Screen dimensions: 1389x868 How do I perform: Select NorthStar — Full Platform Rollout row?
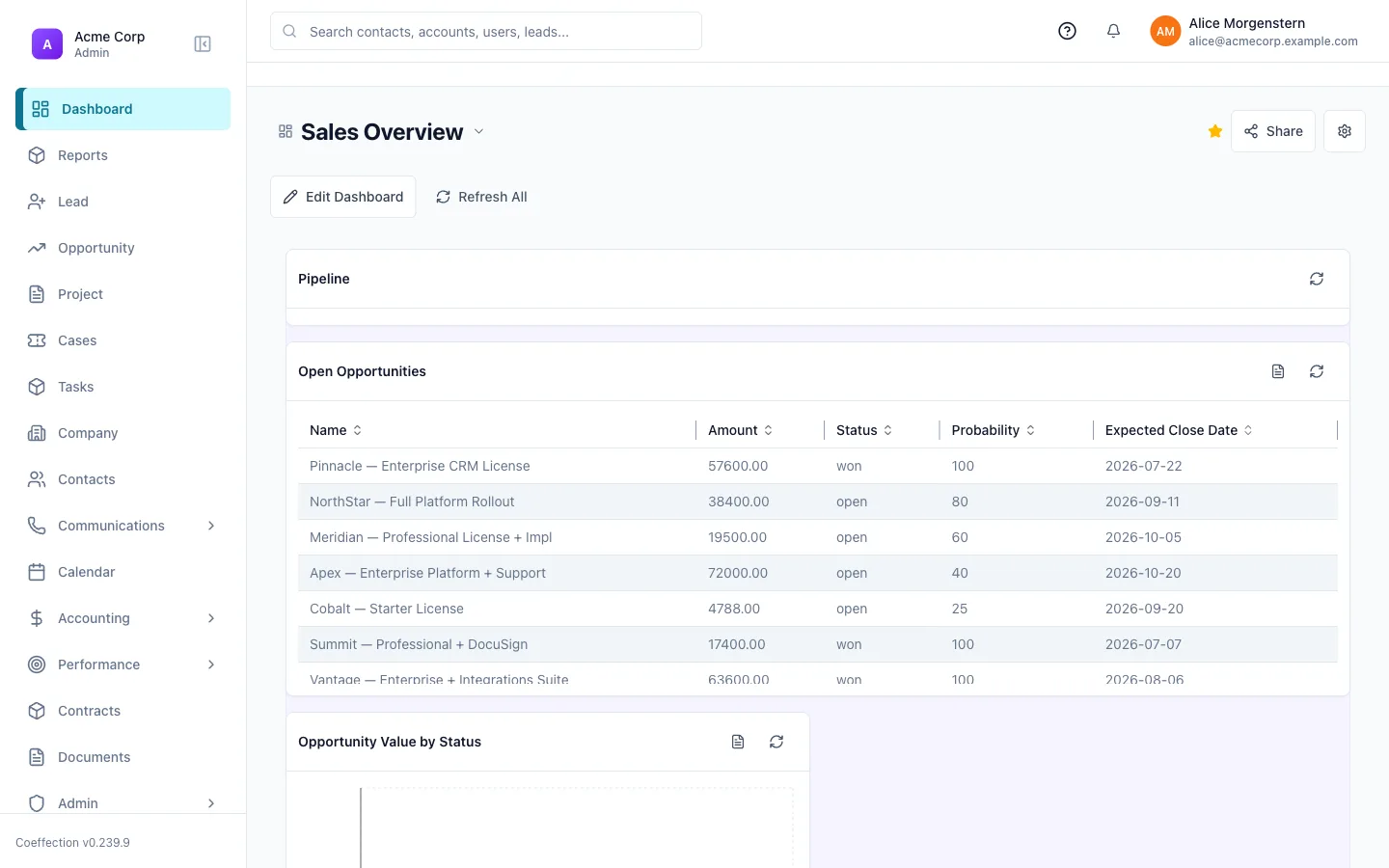click(x=818, y=502)
